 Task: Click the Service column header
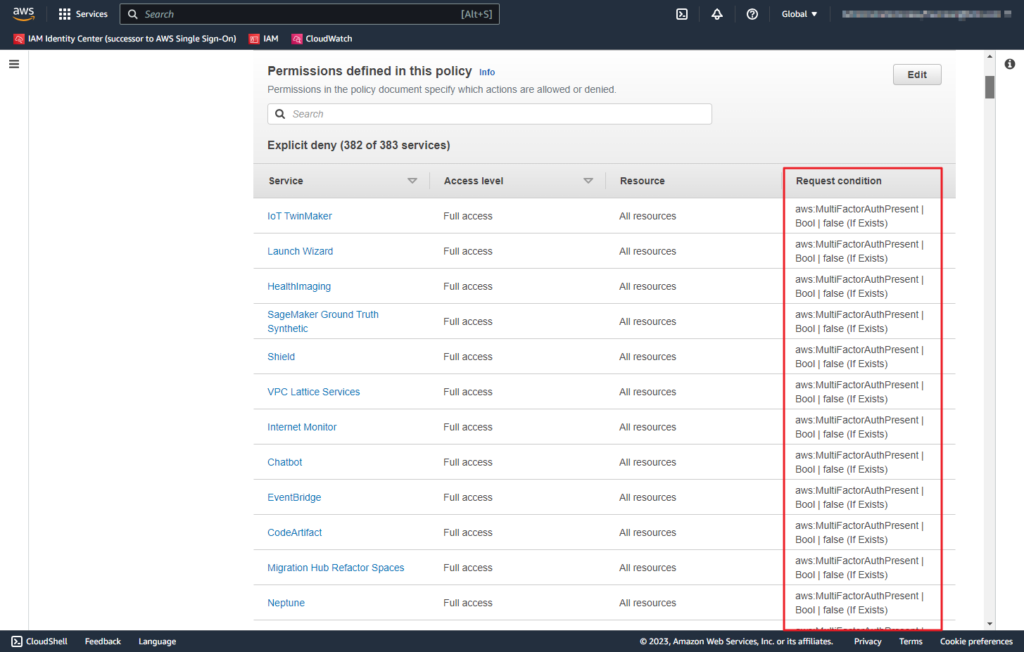point(285,181)
